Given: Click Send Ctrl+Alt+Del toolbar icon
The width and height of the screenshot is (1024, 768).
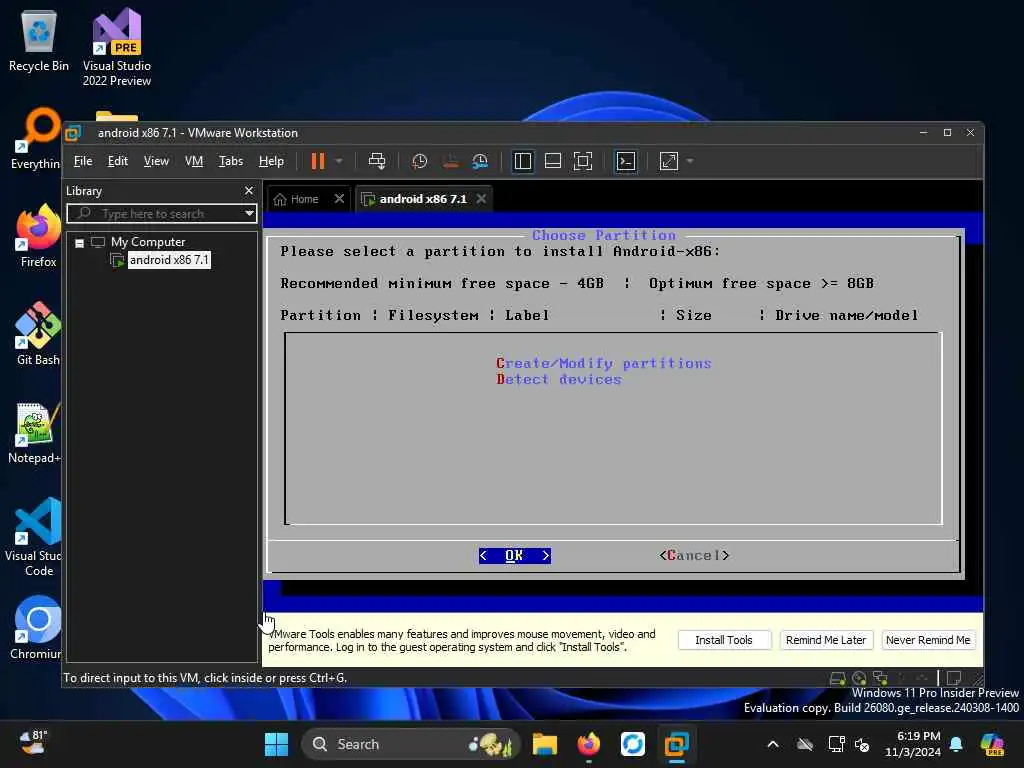Looking at the screenshot, I should click(x=377, y=161).
